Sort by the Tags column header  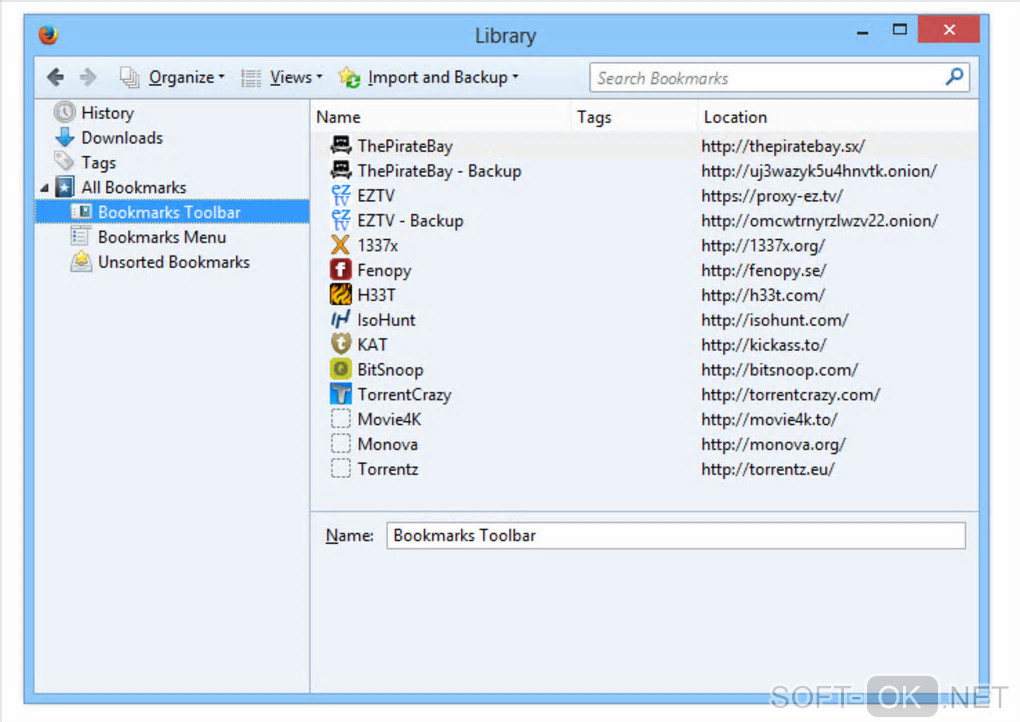594,117
